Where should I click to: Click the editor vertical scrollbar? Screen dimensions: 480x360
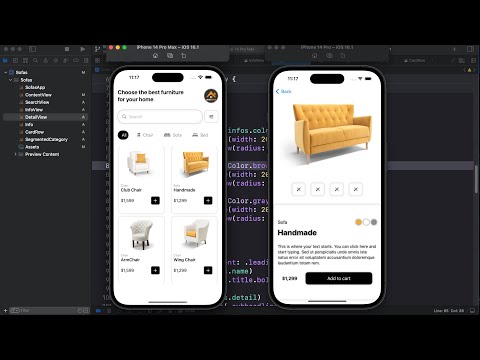click(x=476, y=179)
